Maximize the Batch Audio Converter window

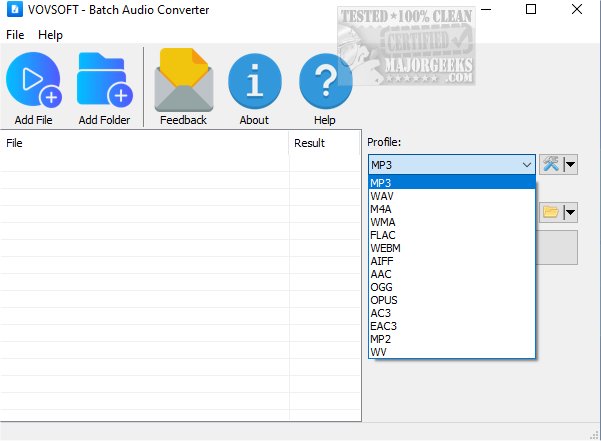coord(531,9)
